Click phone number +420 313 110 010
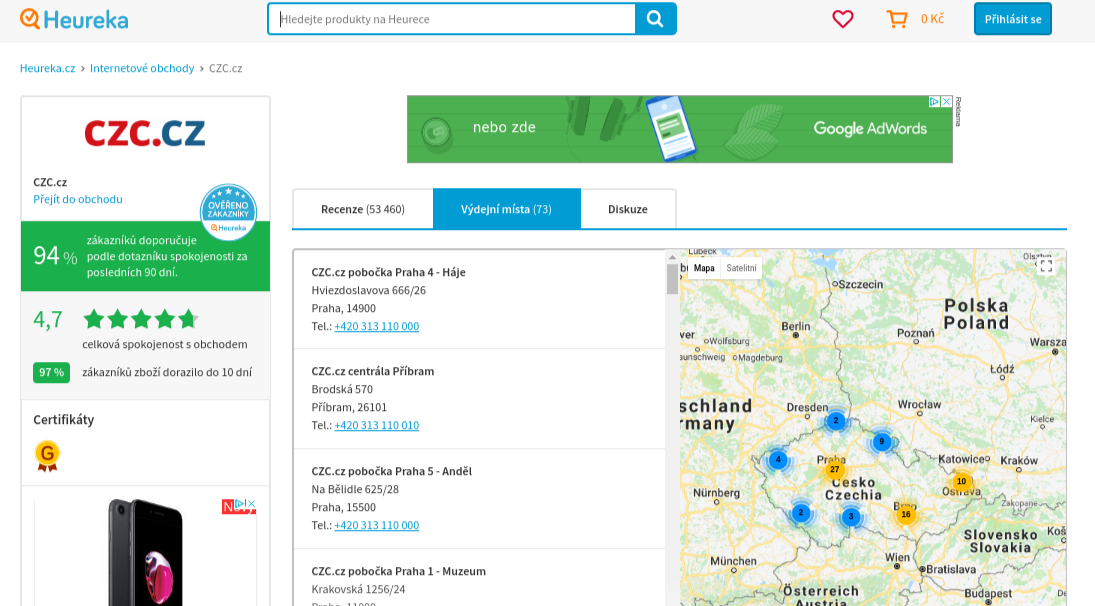Viewport: 1095px width, 606px height. pos(376,425)
